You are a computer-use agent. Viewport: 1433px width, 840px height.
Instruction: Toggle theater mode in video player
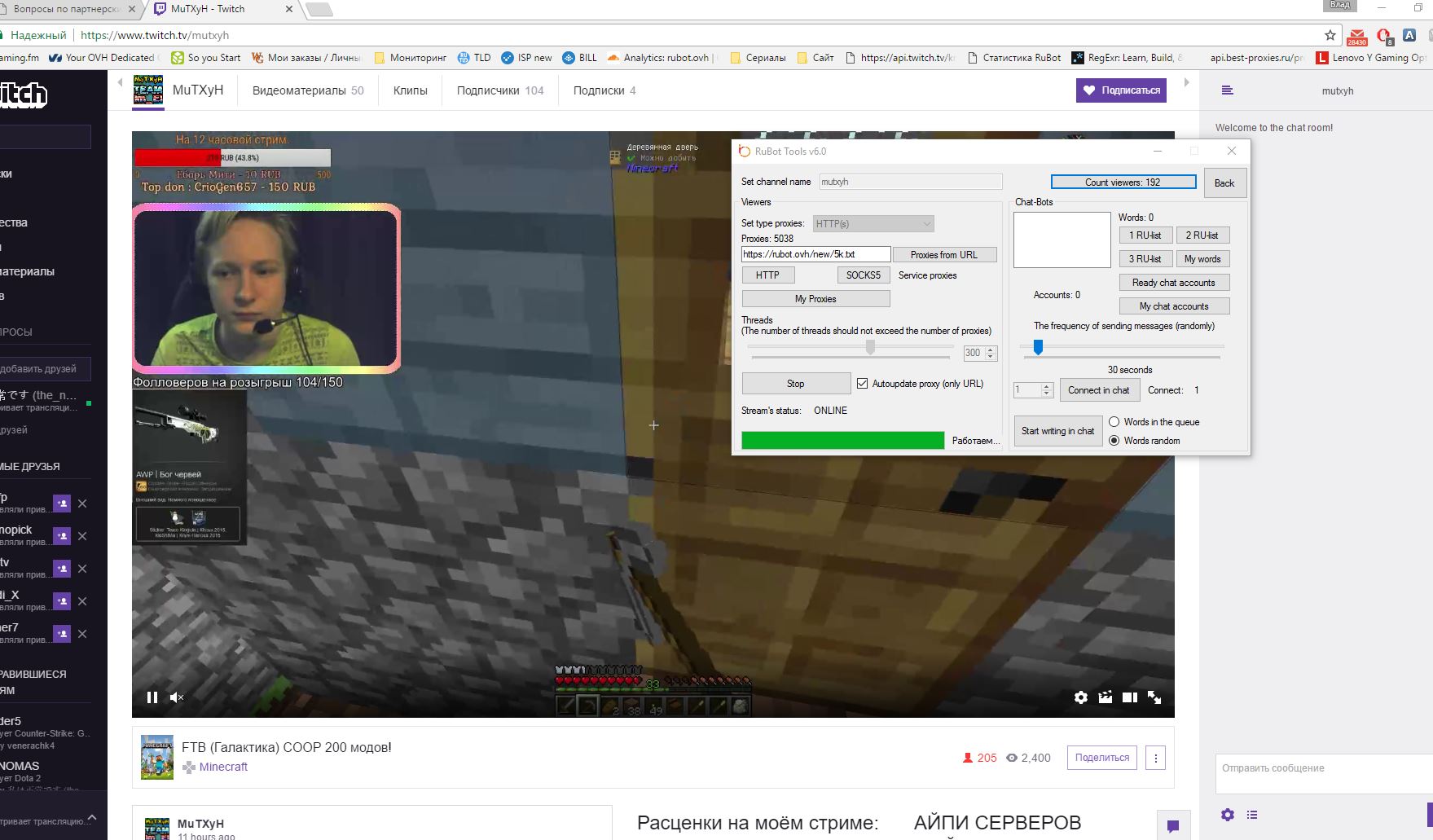pyautogui.click(x=1129, y=697)
